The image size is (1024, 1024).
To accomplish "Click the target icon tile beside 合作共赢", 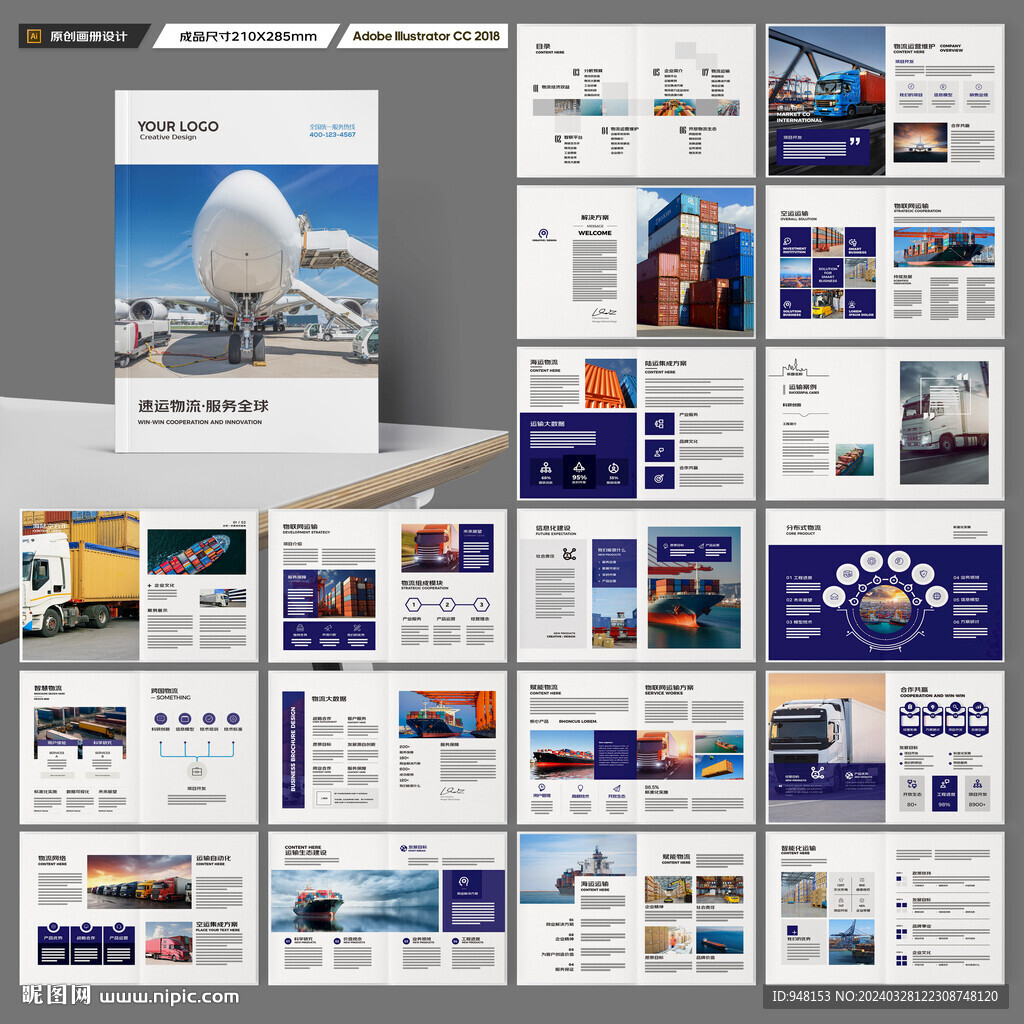I will [x=659, y=478].
